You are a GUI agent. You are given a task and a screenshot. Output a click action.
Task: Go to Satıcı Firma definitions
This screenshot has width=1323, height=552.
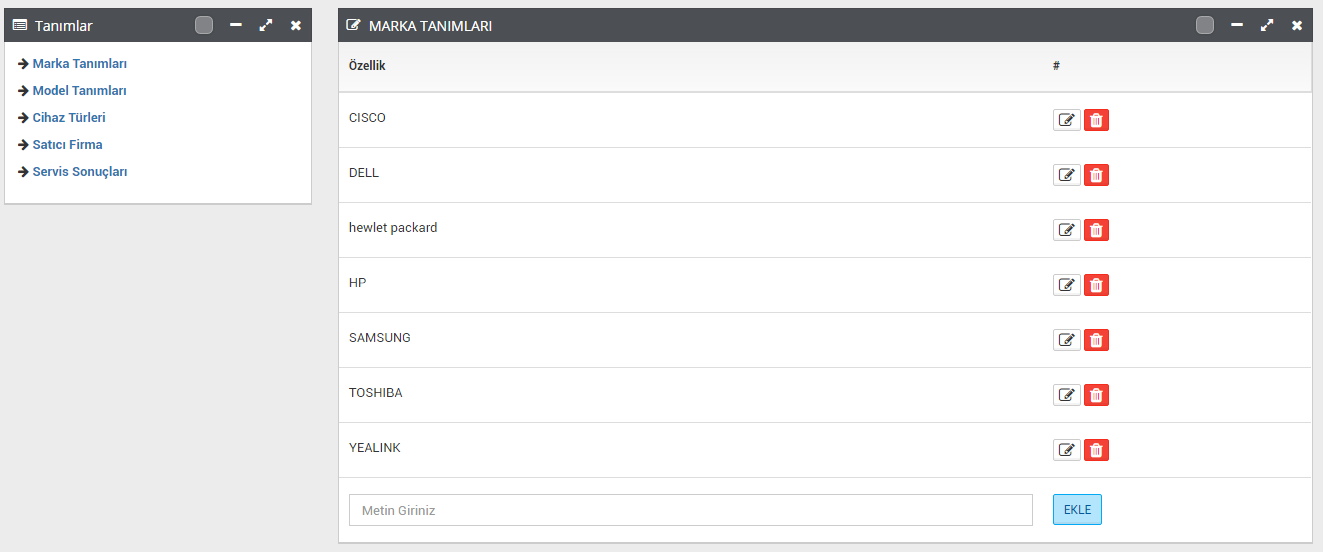(67, 145)
